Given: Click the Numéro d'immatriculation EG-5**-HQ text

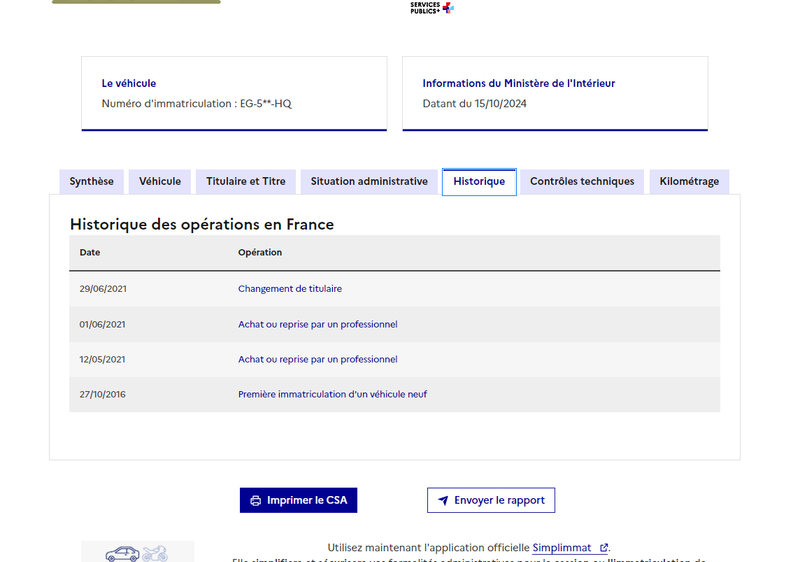Looking at the screenshot, I should pyautogui.click(x=196, y=104).
